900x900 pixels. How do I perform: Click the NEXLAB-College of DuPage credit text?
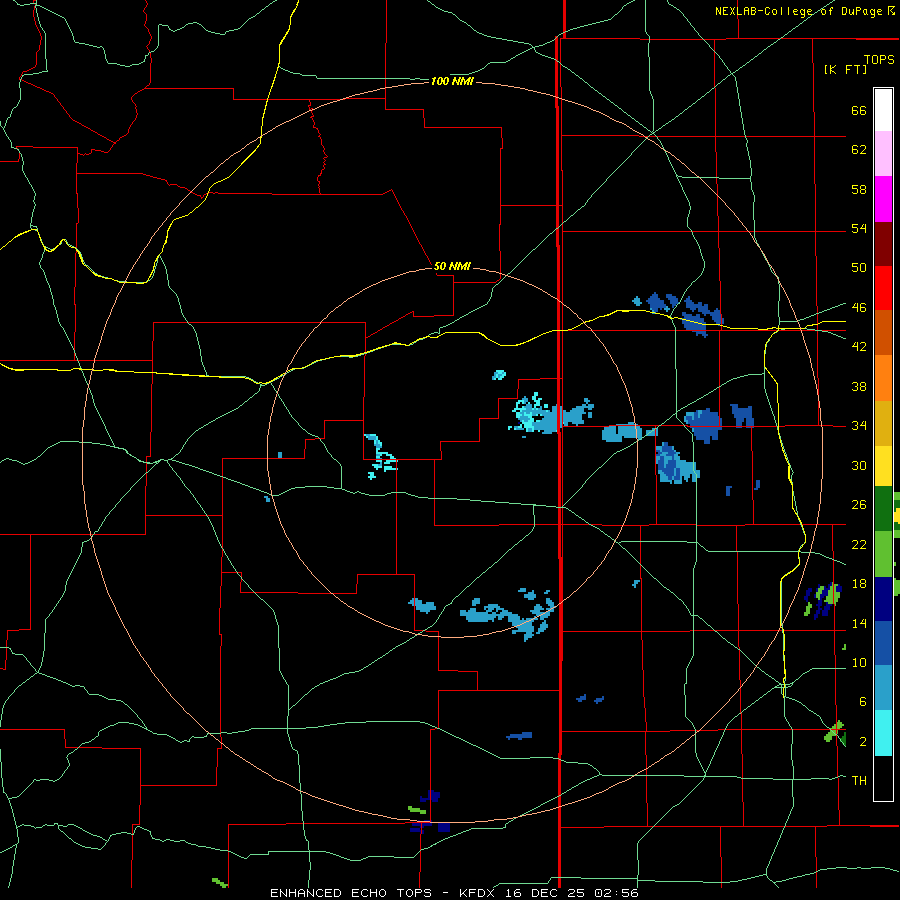799,11
